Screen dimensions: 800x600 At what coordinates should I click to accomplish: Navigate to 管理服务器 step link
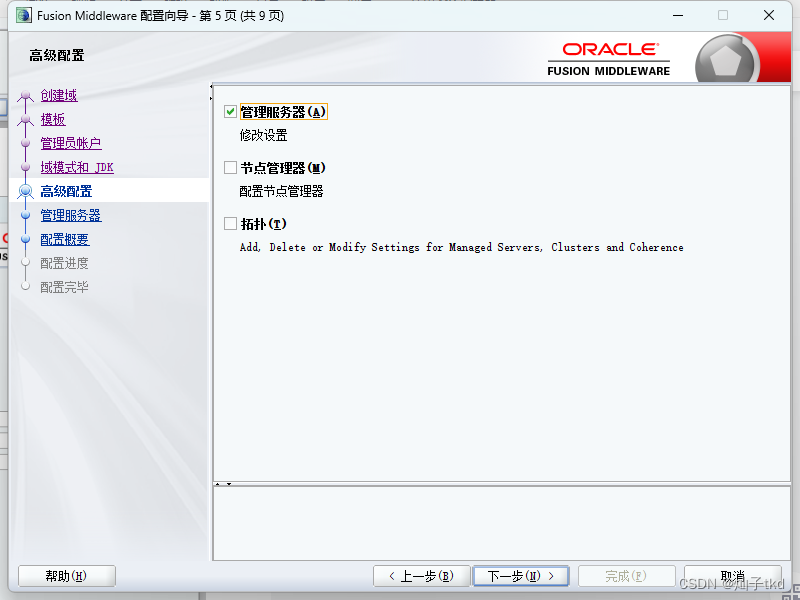coord(71,215)
